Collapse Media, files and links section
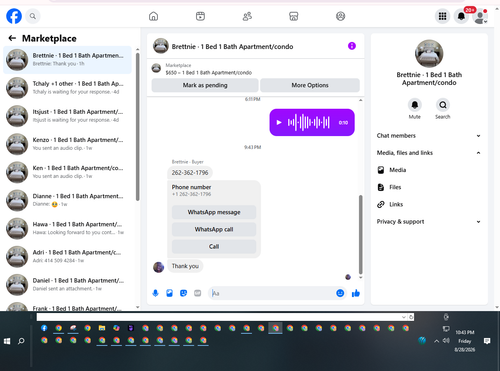Viewport: 500px width, 371px height. (429, 153)
